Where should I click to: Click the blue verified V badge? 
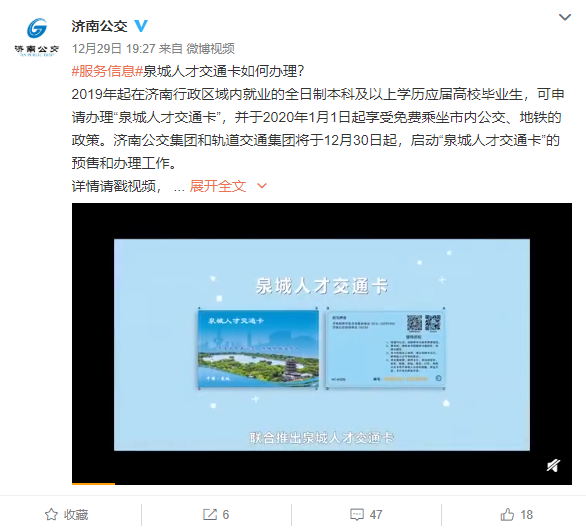click(141, 26)
